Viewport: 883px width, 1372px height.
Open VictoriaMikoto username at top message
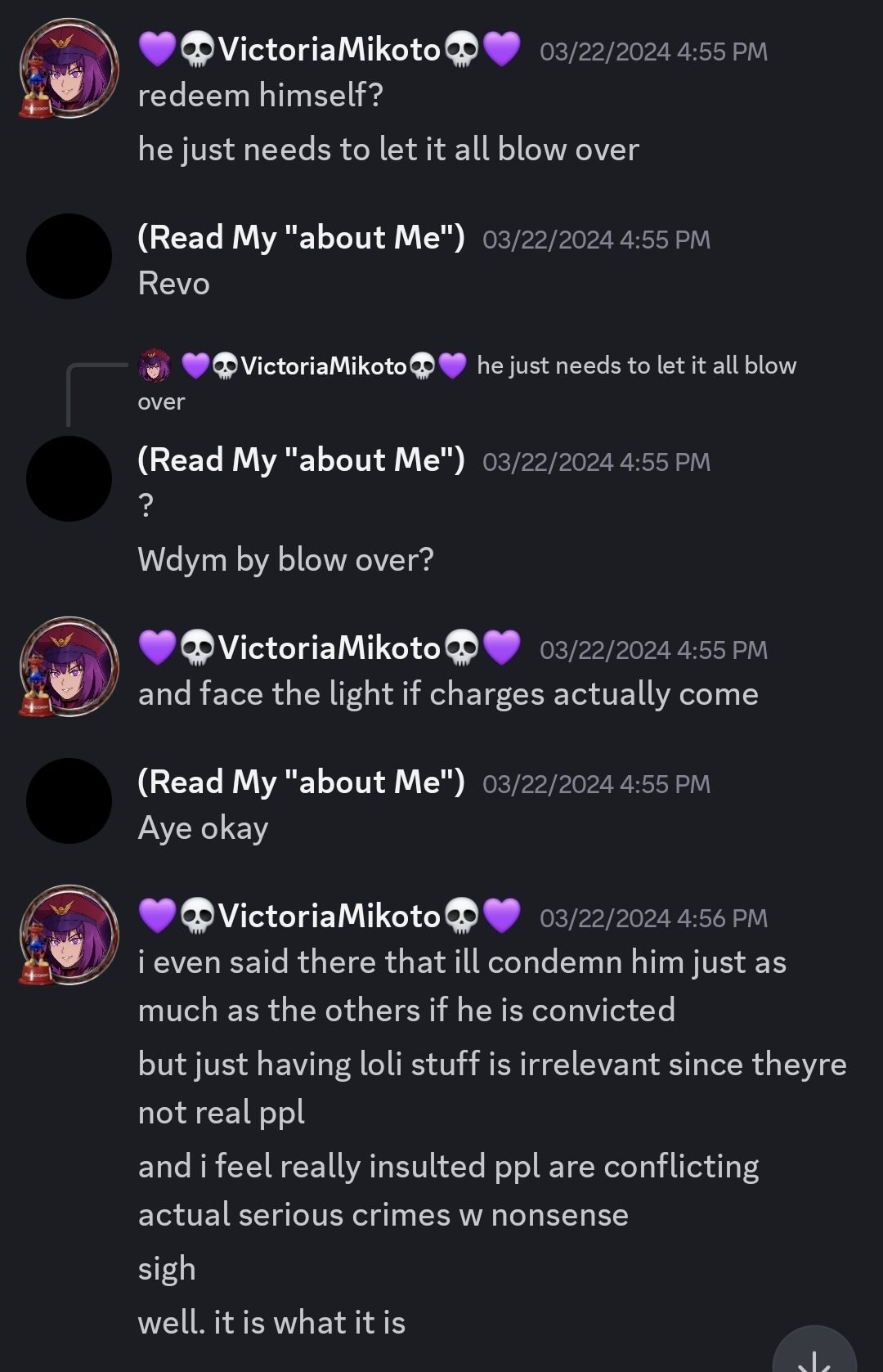click(x=329, y=50)
